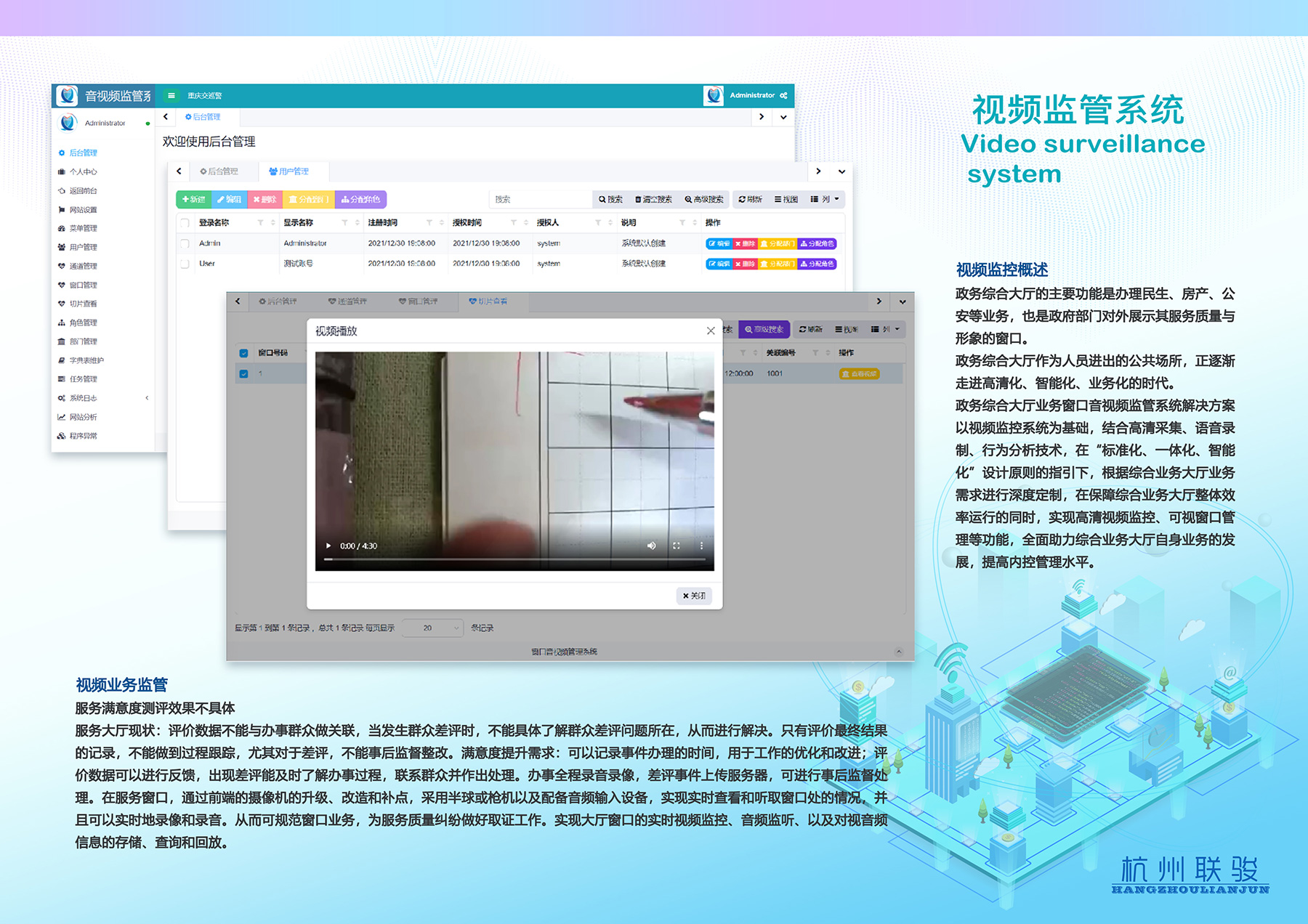Screen dimensions: 1308x924
Task: Open 字典表维护 in the sidebar
Action: click(86, 360)
